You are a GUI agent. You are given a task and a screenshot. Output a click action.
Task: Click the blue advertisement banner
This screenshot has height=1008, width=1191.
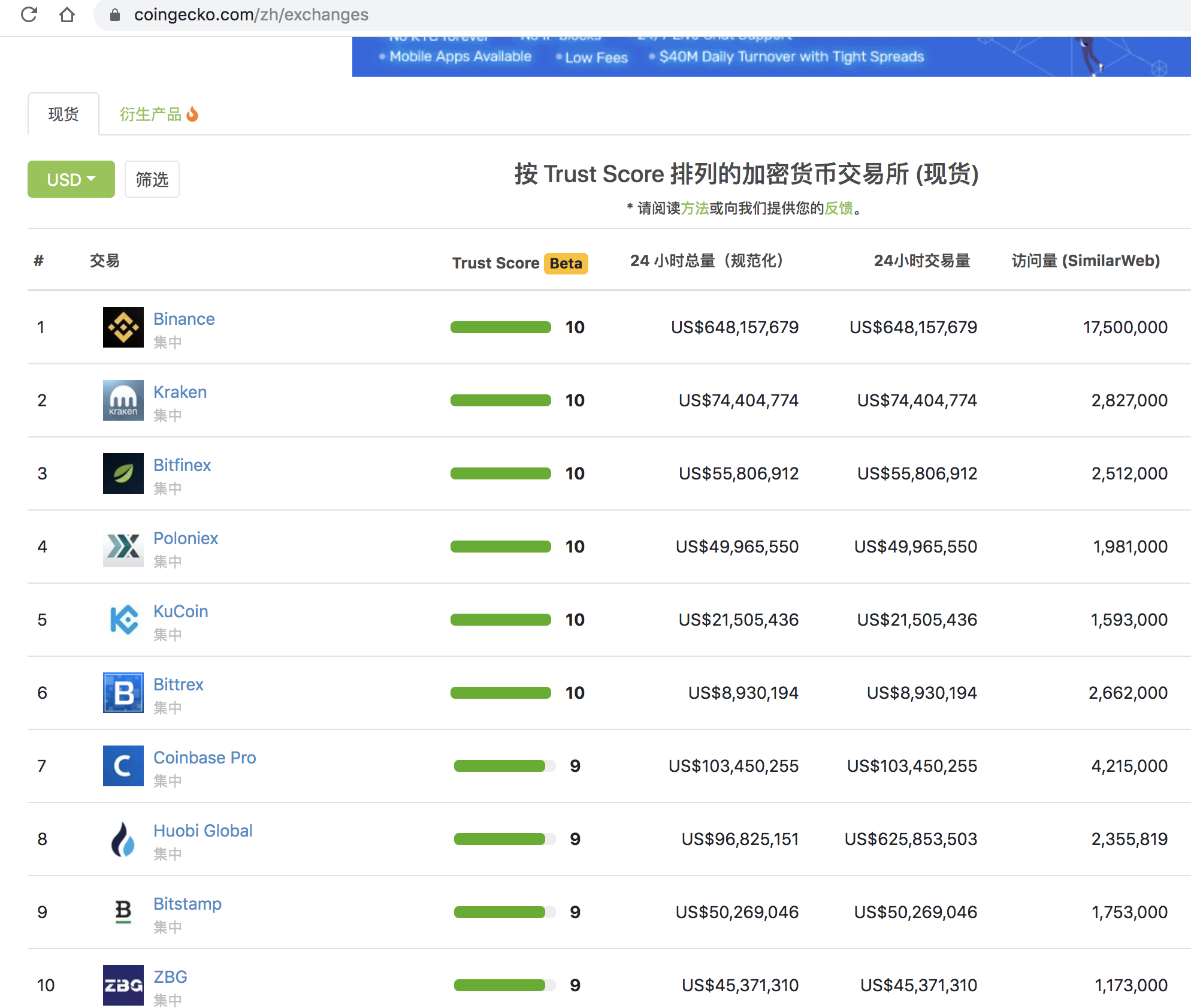tap(772, 56)
